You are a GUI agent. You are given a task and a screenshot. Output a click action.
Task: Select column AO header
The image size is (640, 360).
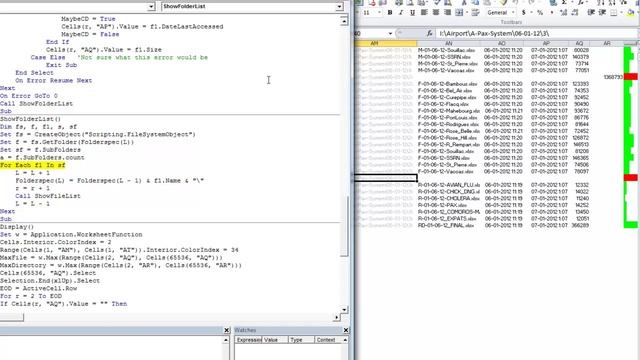click(502, 43)
